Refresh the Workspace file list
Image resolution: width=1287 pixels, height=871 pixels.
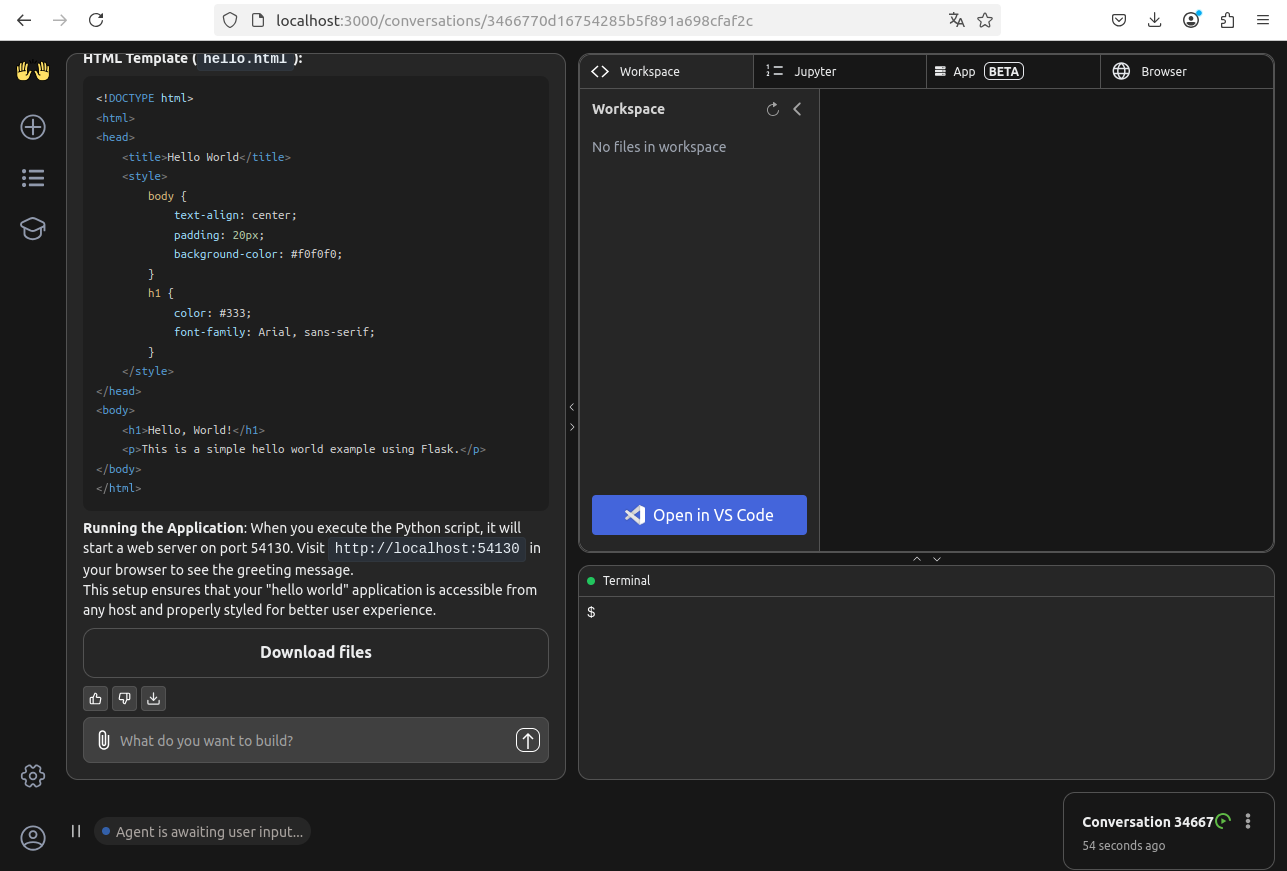click(772, 109)
